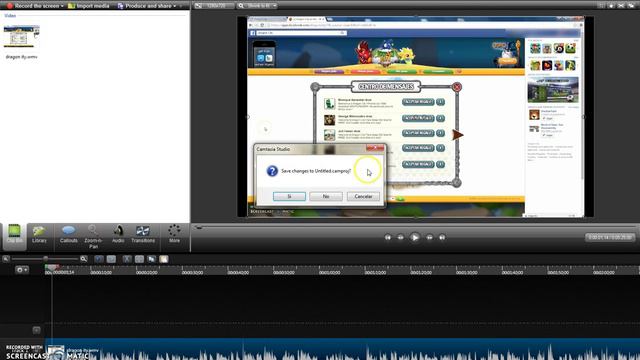Click the full screen icon in the preview toolbar
This screenshot has width=640, height=360.
click(x=621, y=6)
